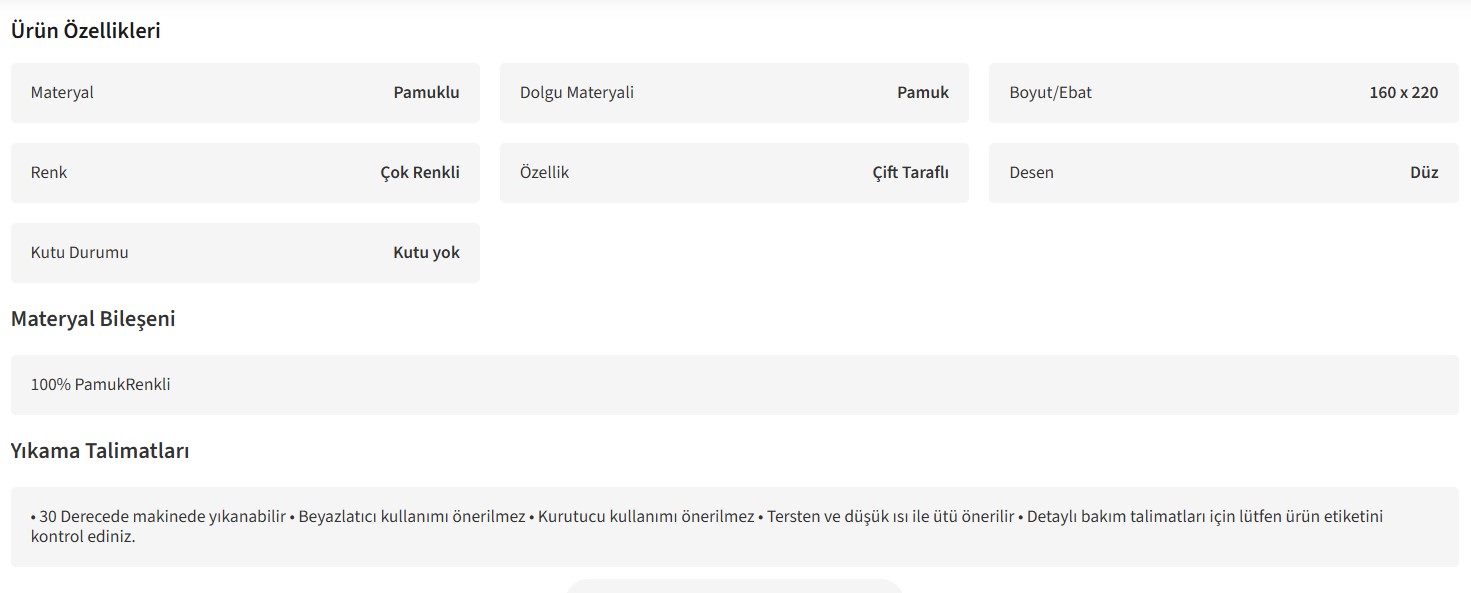Screen dimensions: 1471x593
Task: Click the Ürün Özellikleri heading
Action: click(85, 31)
